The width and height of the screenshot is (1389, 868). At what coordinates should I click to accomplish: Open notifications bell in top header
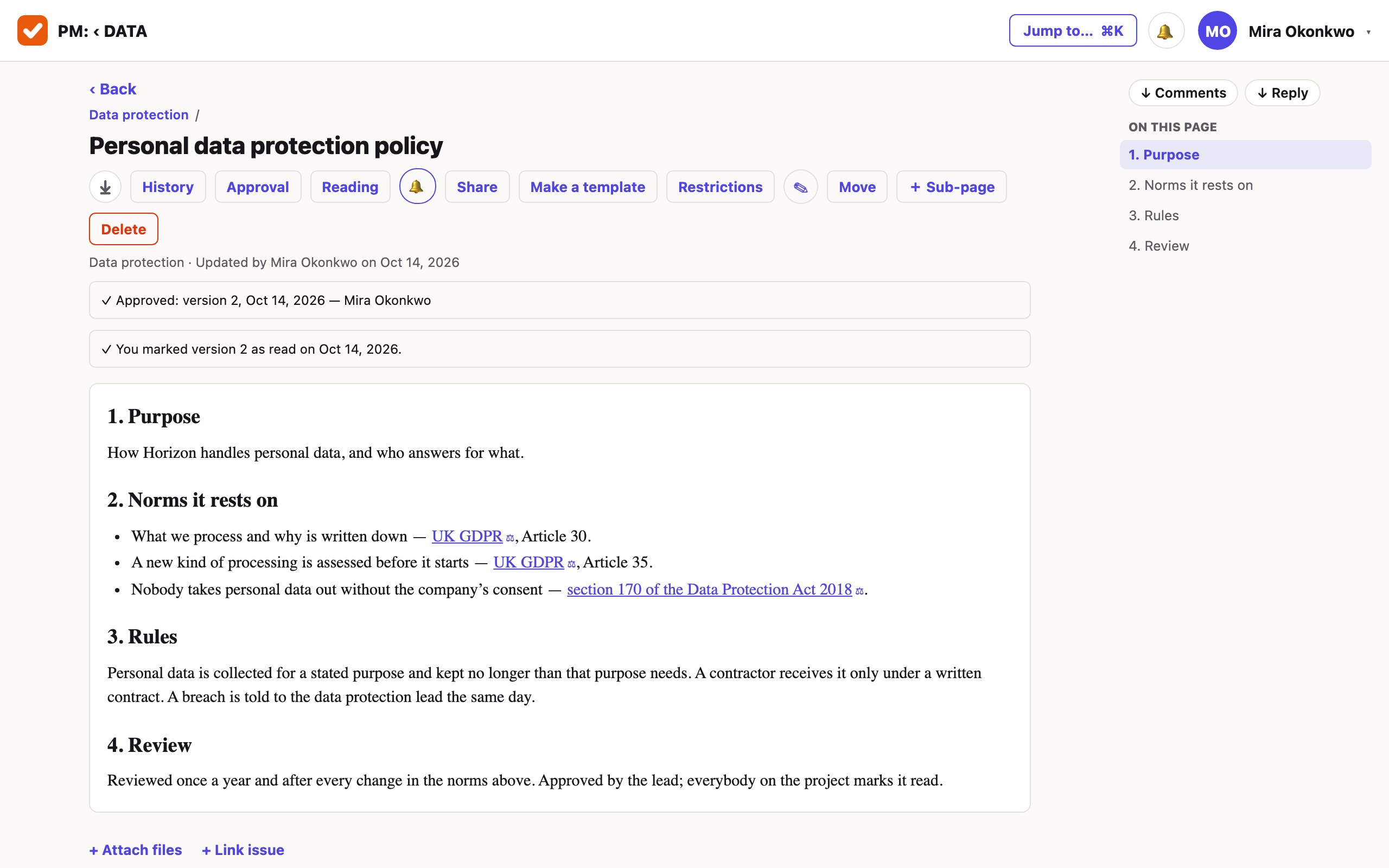[x=1165, y=31]
